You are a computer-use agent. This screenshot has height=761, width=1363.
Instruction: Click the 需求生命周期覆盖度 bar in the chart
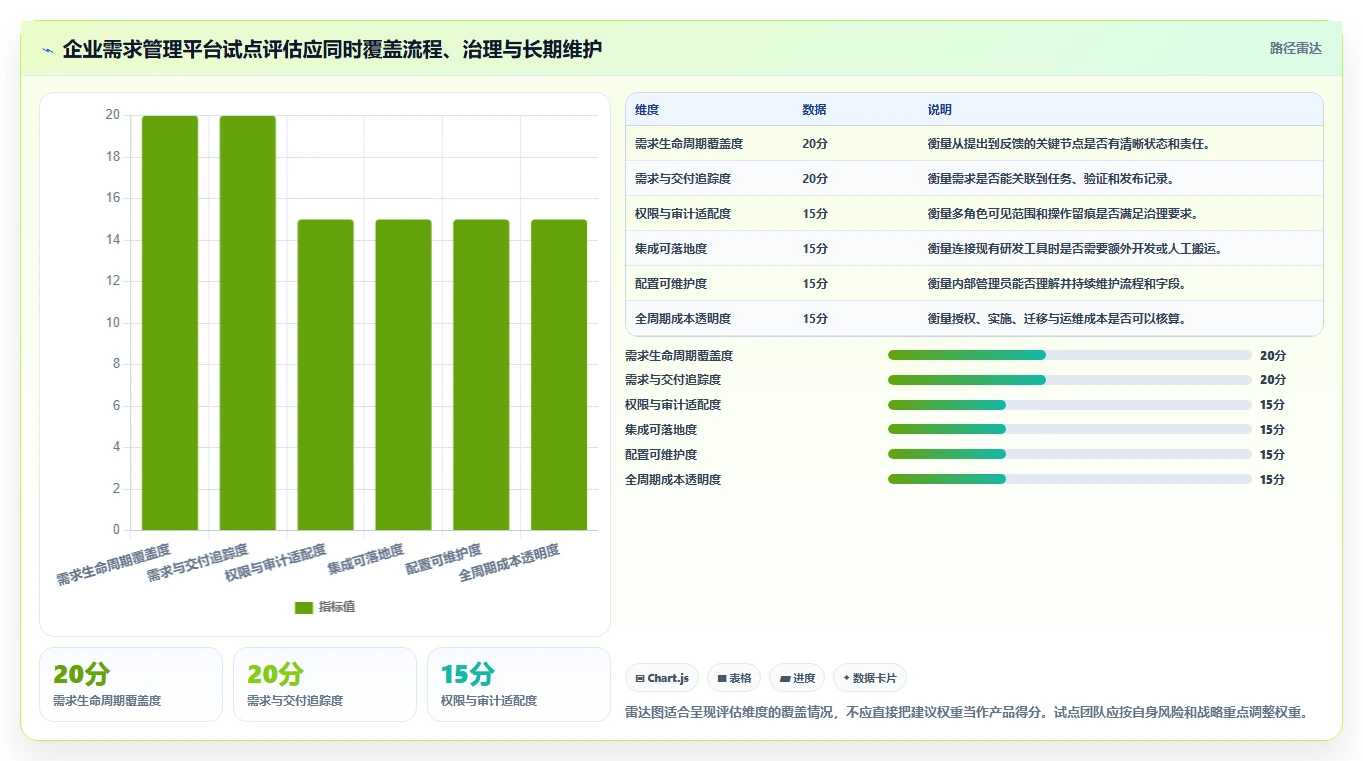tap(170, 323)
